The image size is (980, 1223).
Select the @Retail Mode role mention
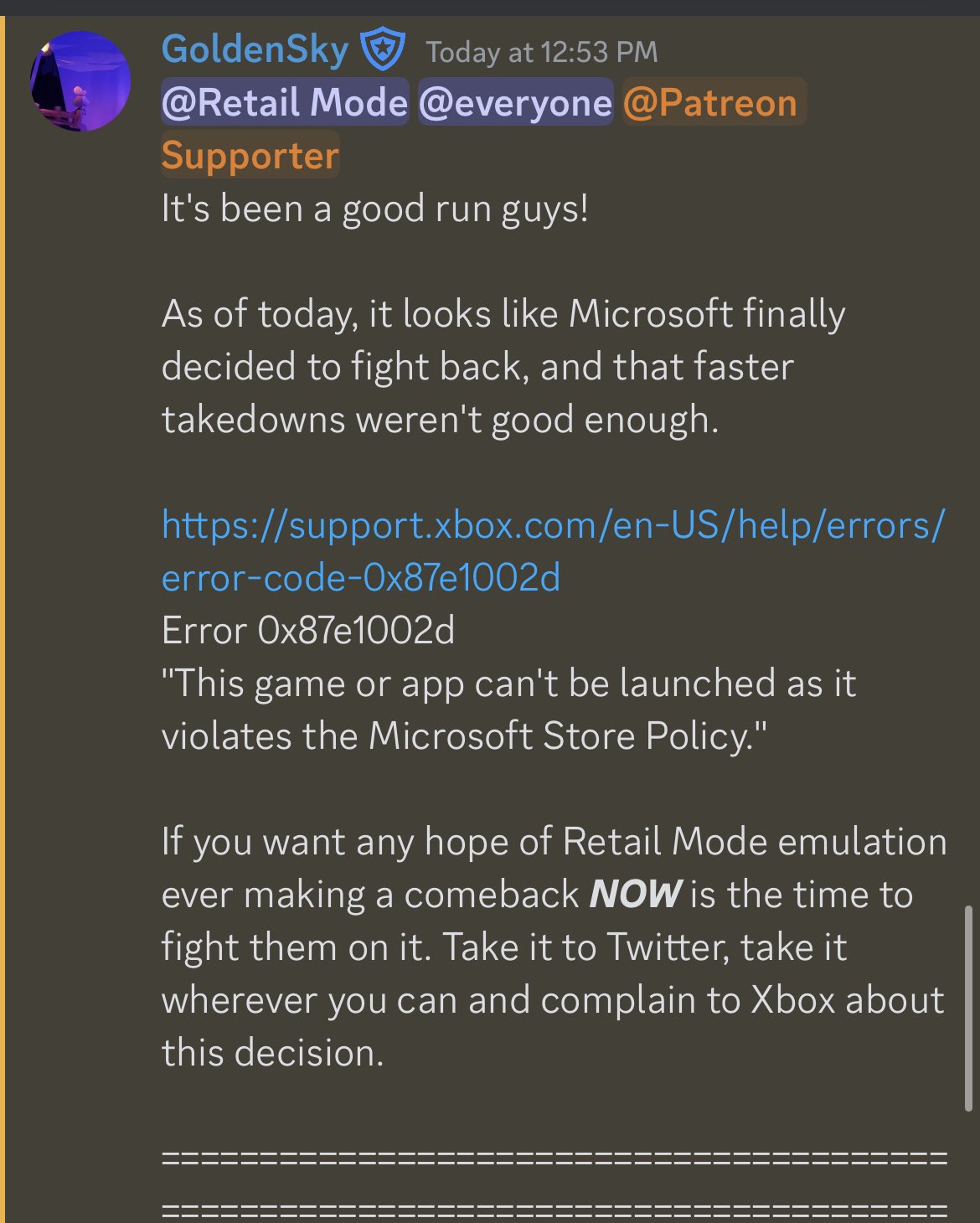285,102
